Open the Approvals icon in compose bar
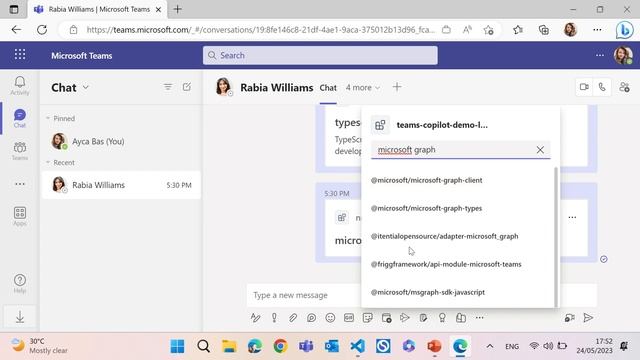Image resolution: width=640 pixels, height=360 pixels. (423, 318)
